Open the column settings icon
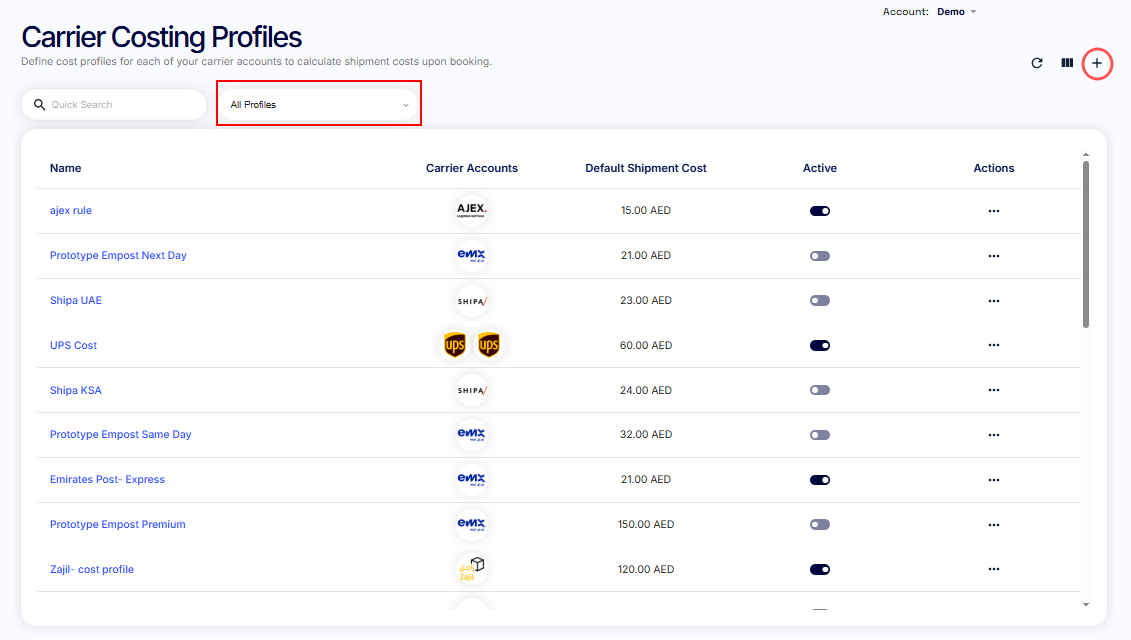 tap(1067, 63)
